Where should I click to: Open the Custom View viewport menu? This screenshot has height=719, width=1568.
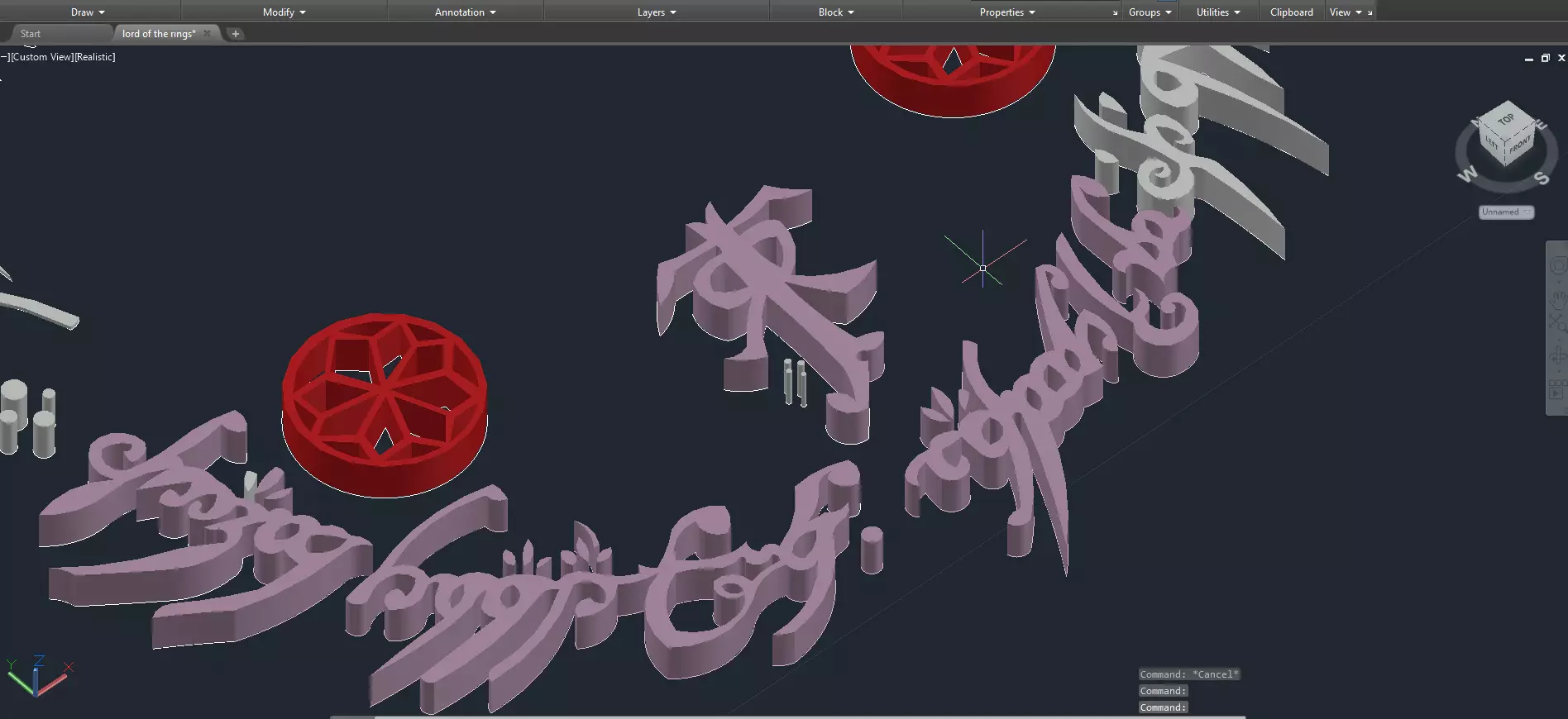pyautogui.click(x=41, y=57)
